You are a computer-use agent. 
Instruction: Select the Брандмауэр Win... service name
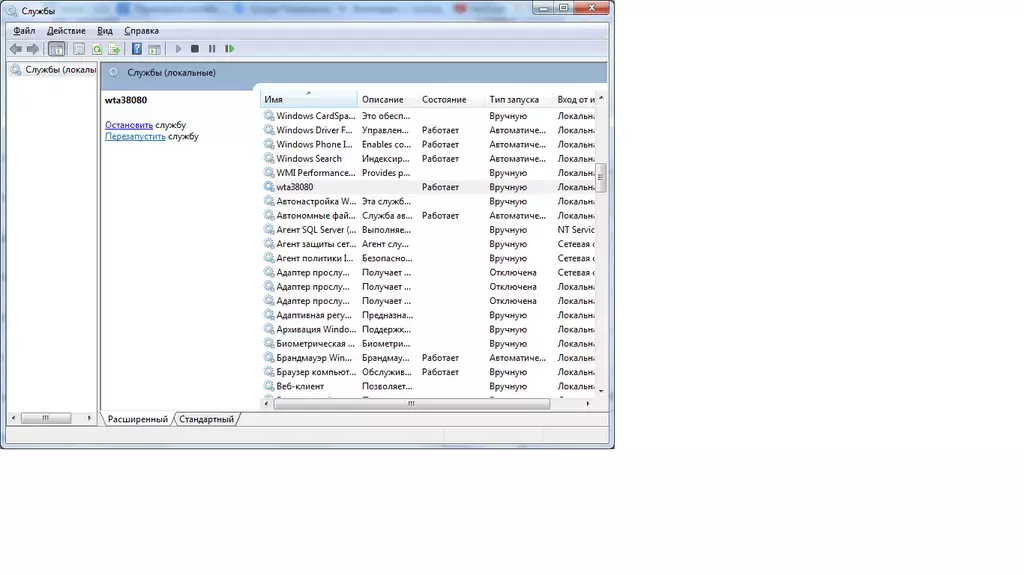314,358
